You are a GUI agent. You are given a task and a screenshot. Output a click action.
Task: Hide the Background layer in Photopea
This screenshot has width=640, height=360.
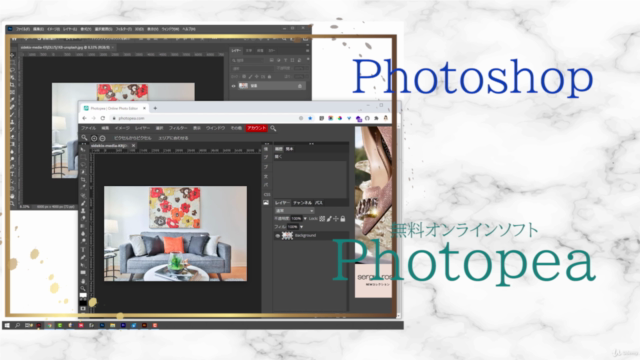tap(278, 236)
